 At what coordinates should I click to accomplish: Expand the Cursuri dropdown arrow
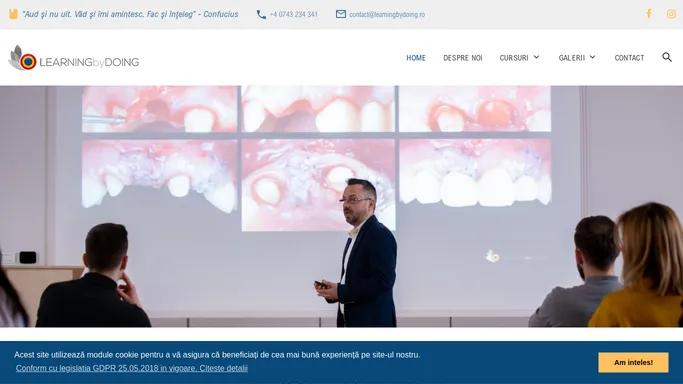pyautogui.click(x=536, y=57)
